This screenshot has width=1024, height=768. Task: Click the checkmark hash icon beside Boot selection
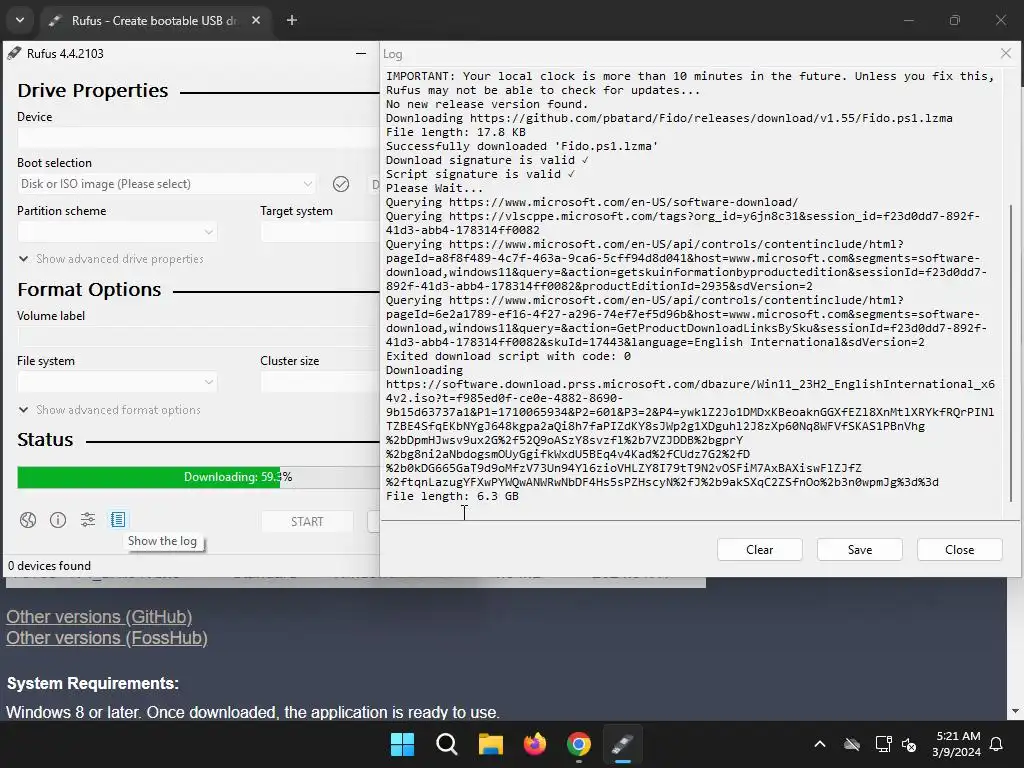pos(341,184)
